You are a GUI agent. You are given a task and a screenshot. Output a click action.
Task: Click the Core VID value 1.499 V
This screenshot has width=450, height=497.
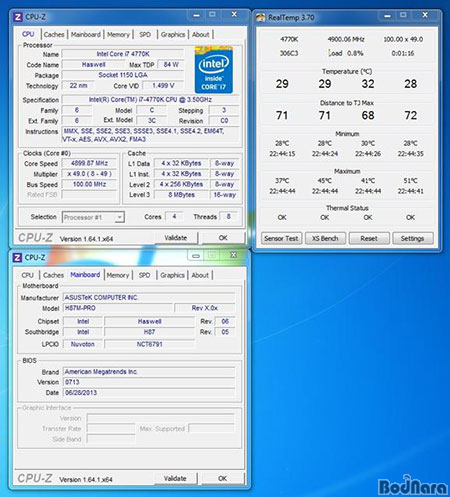point(163,85)
